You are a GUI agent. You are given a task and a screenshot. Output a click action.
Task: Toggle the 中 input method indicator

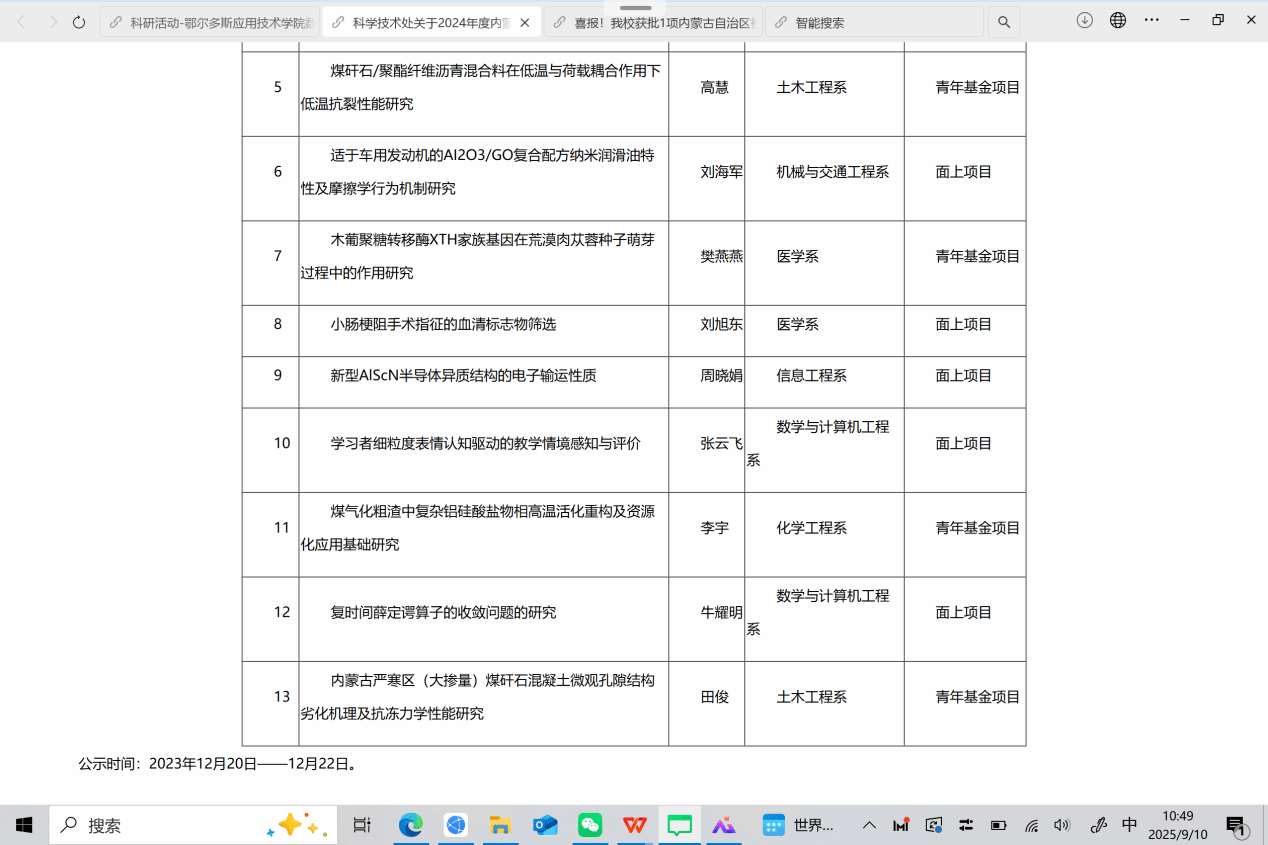click(1129, 825)
